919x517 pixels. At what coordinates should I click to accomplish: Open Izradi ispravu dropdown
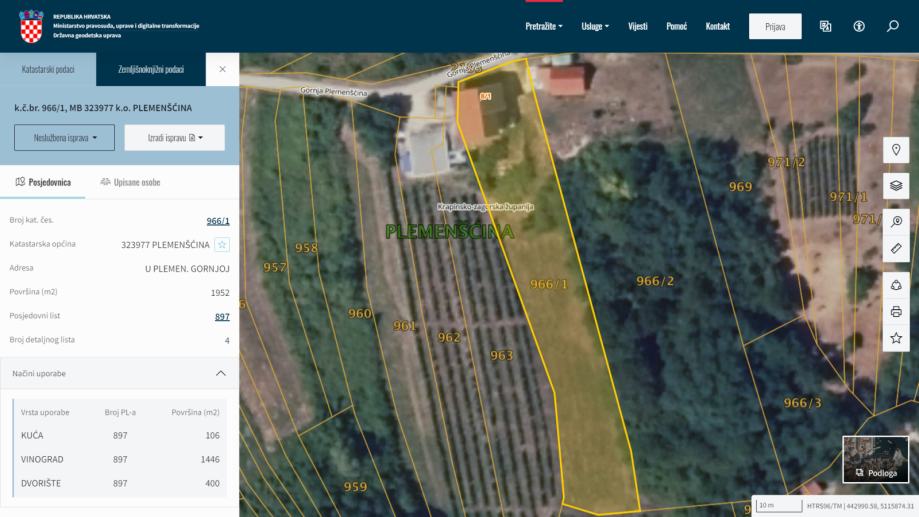pos(175,138)
